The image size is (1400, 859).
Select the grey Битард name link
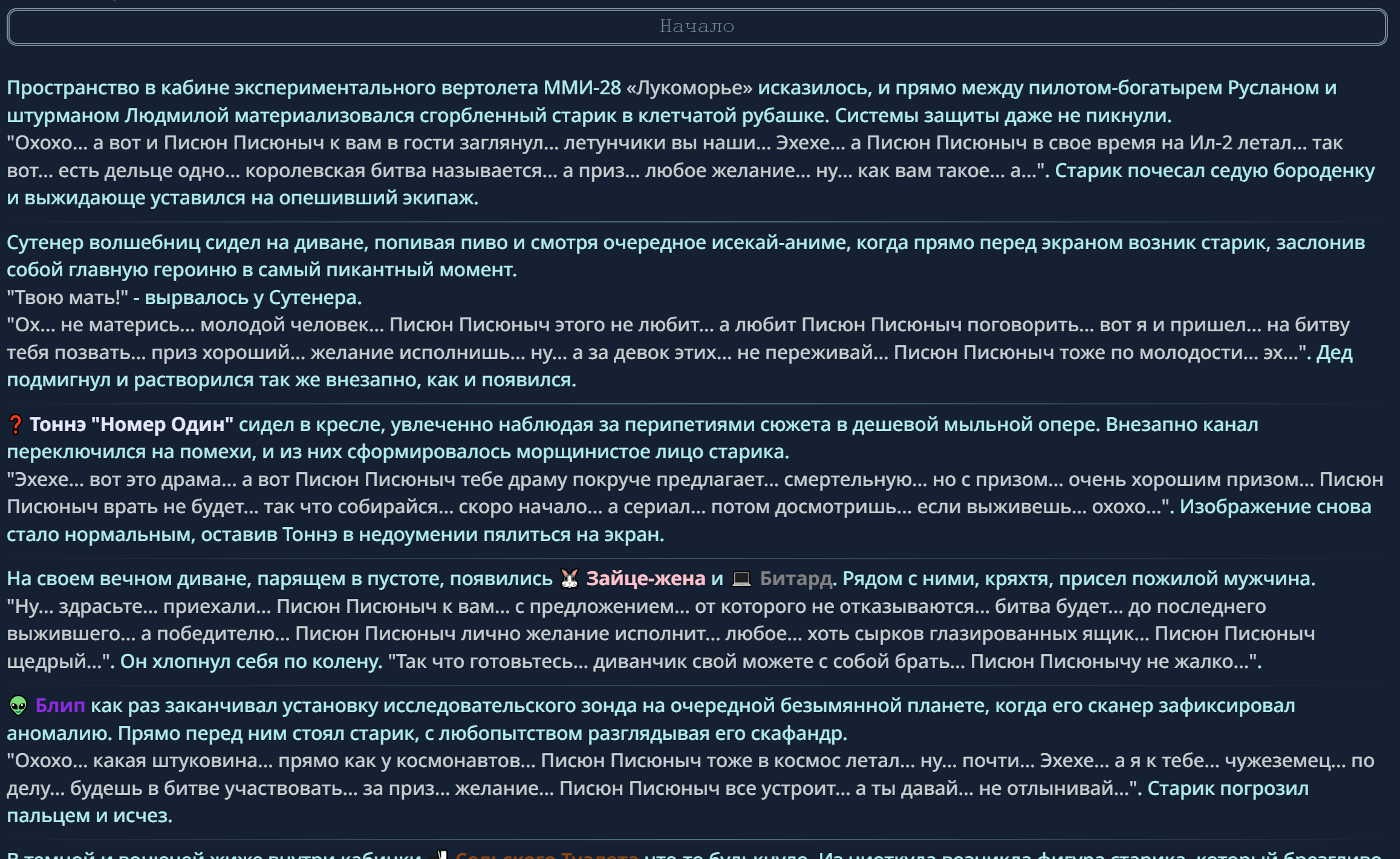click(795, 579)
